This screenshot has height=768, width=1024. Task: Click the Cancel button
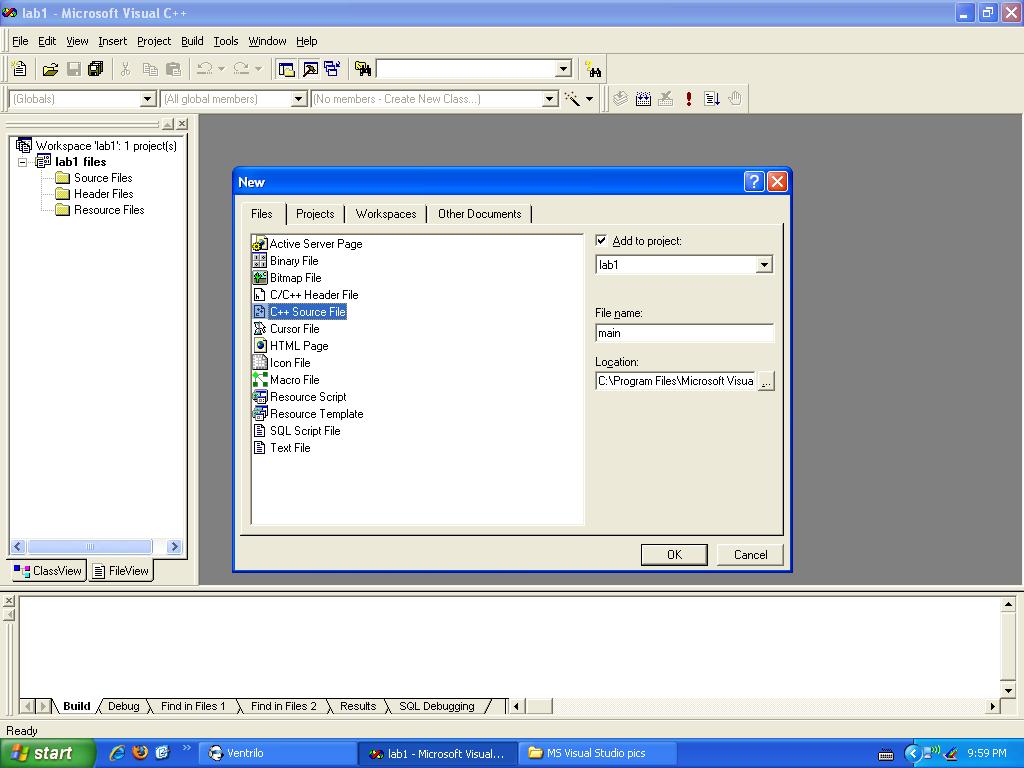[750, 555]
